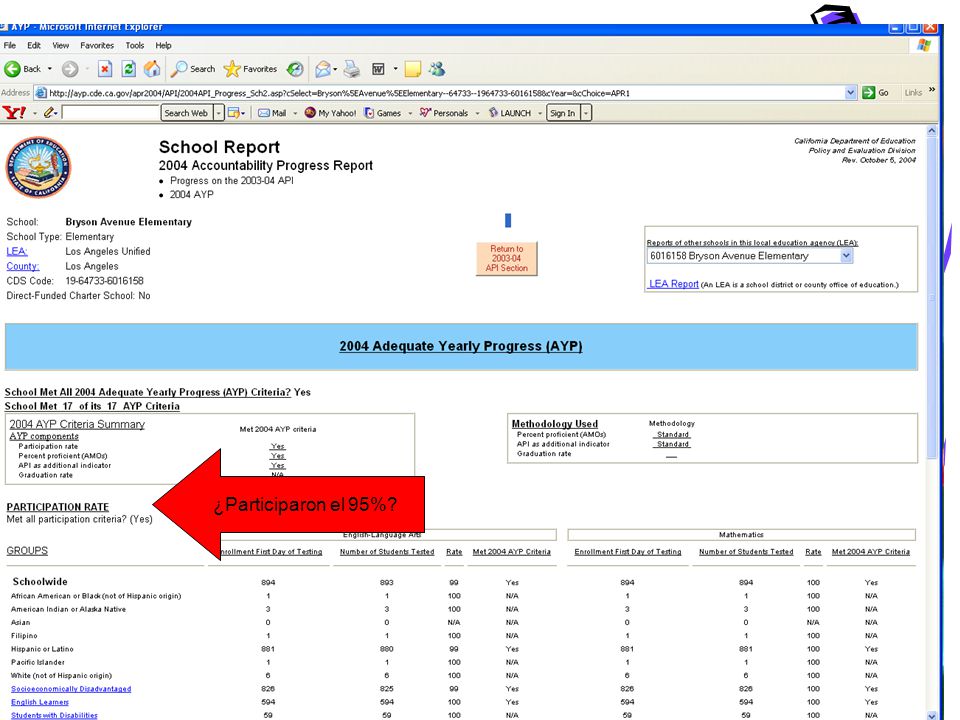Open the File menu
960x720 pixels.
[10, 45]
